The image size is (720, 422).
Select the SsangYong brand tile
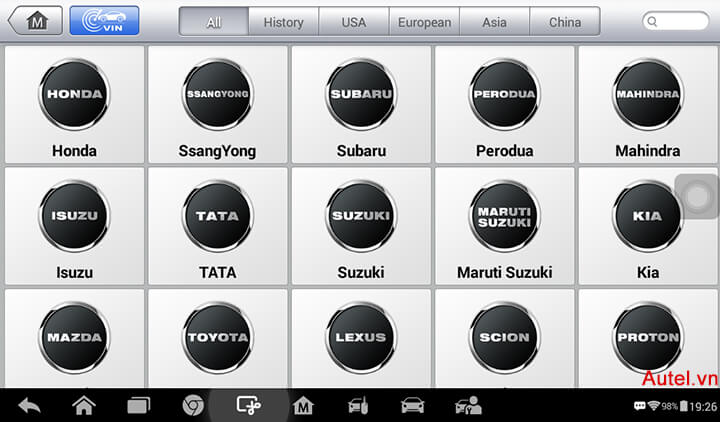click(x=218, y=104)
